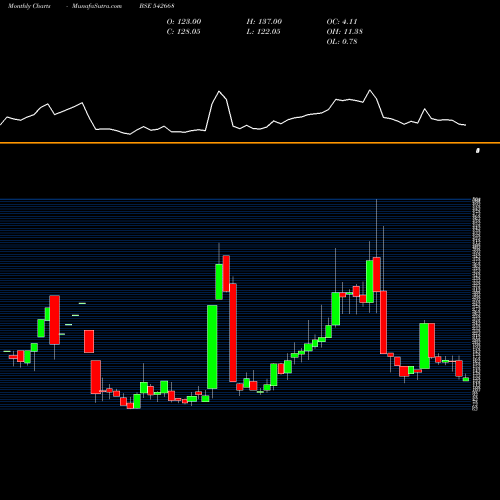Click the open price O: 123.00

(x=184, y=22)
